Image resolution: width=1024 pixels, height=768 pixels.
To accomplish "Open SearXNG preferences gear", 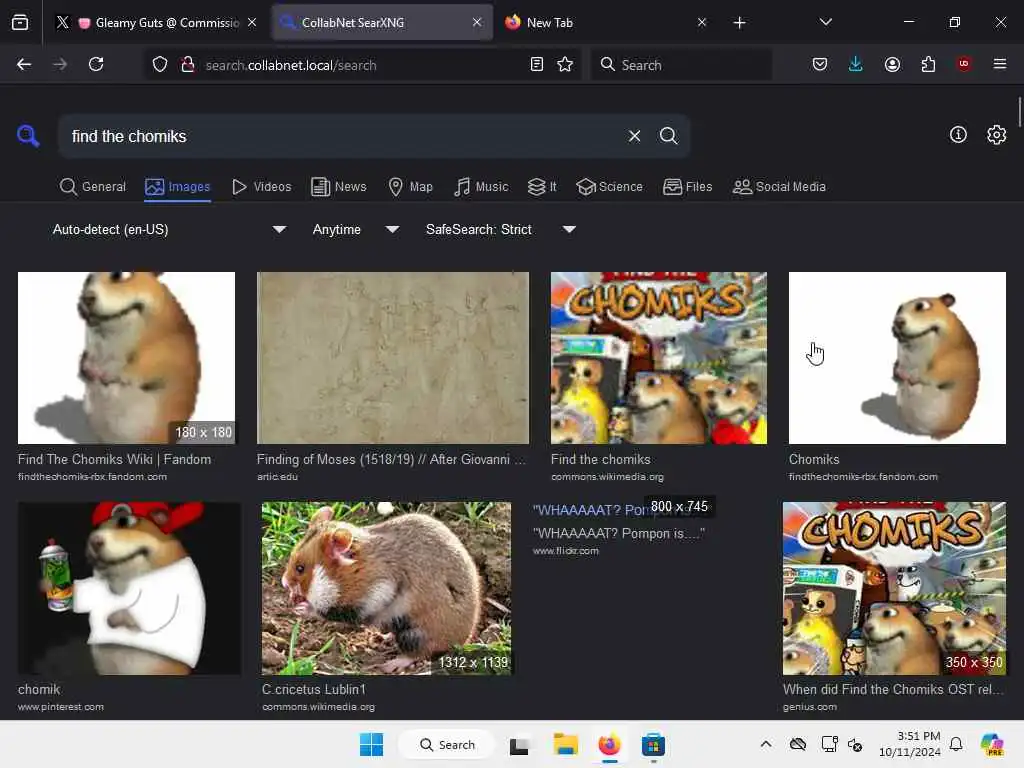I will click(x=997, y=135).
